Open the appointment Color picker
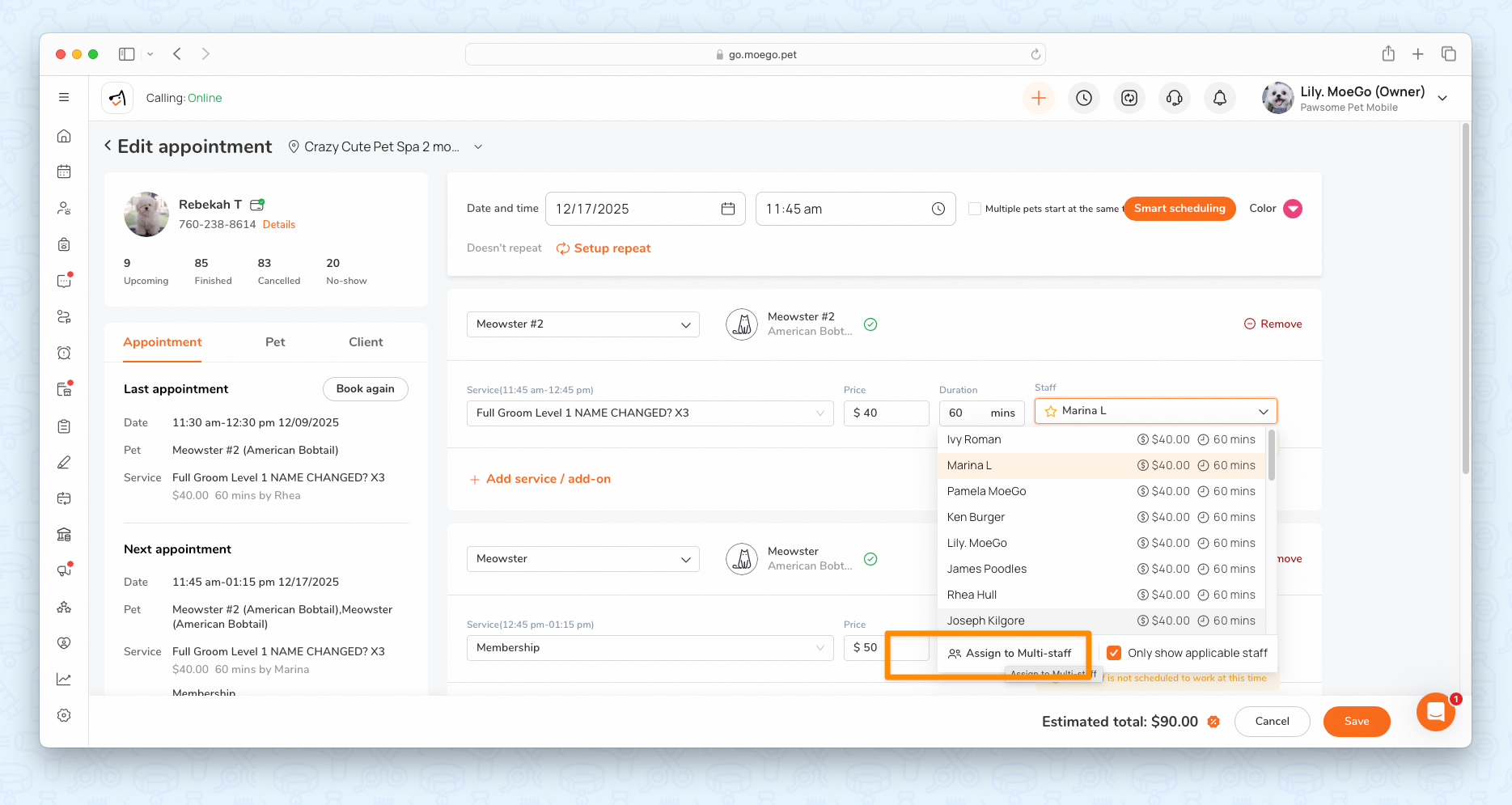The width and height of the screenshot is (1512, 805). (x=1293, y=209)
